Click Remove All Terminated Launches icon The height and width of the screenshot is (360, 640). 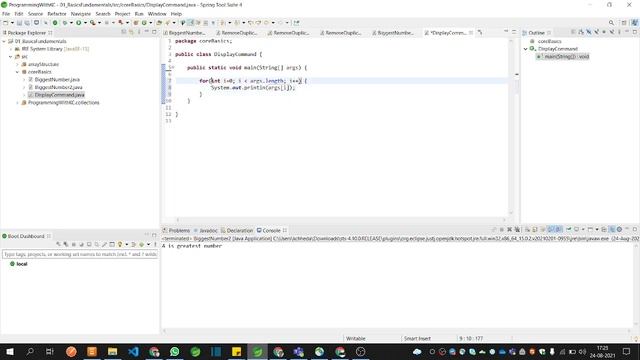(x=517, y=230)
